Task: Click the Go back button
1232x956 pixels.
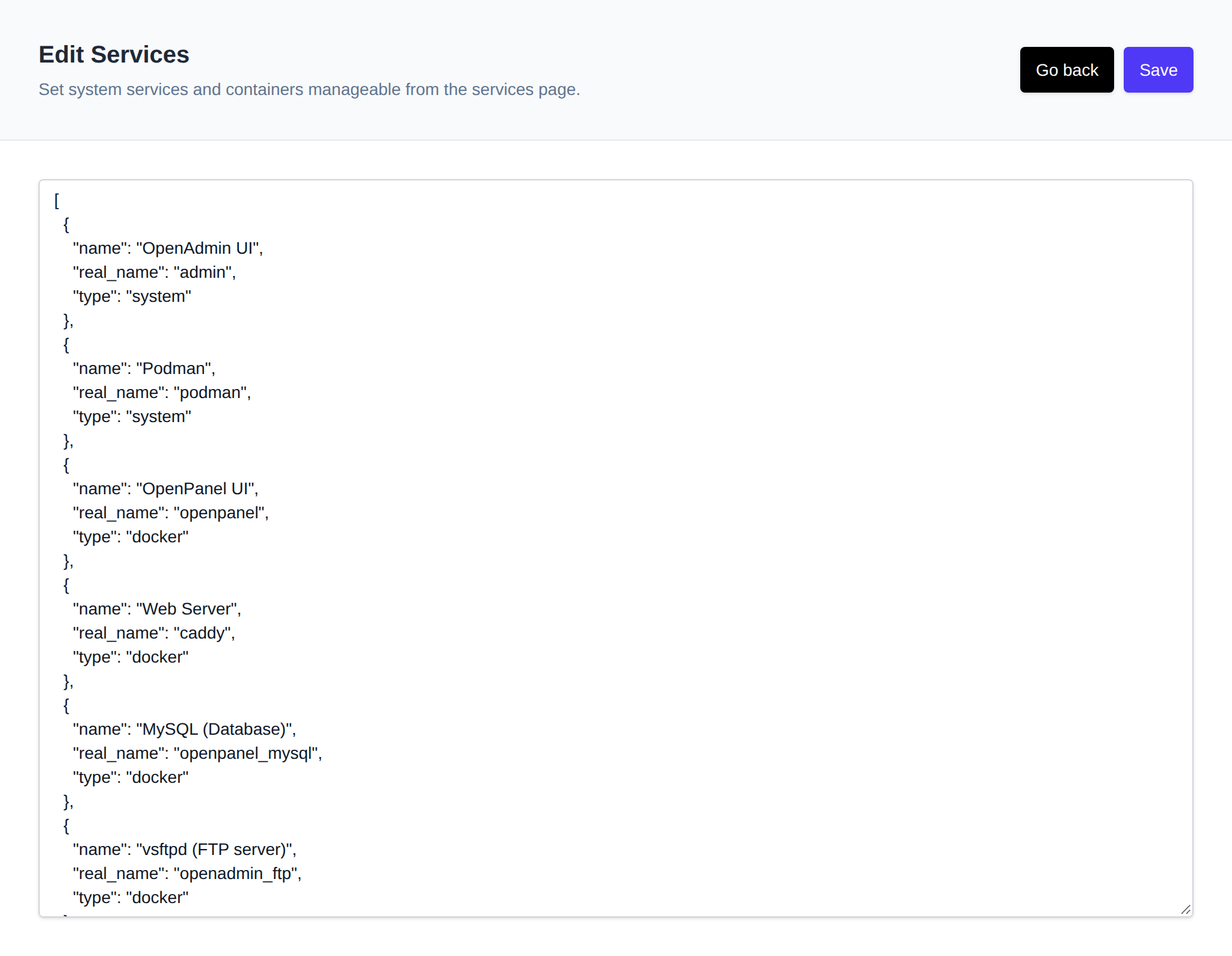Action: click(x=1067, y=70)
